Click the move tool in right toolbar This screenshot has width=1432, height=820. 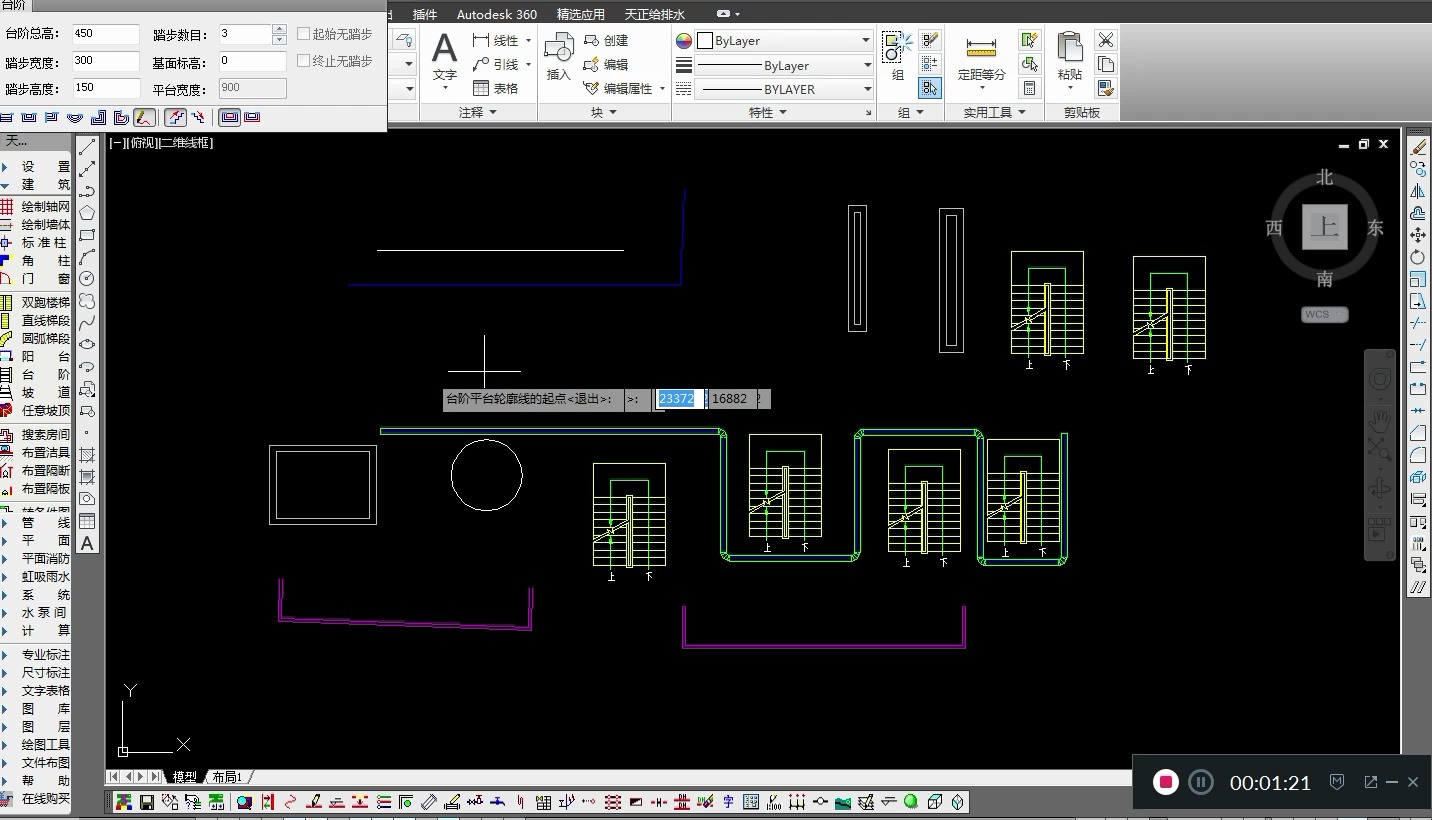pyautogui.click(x=1418, y=235)
